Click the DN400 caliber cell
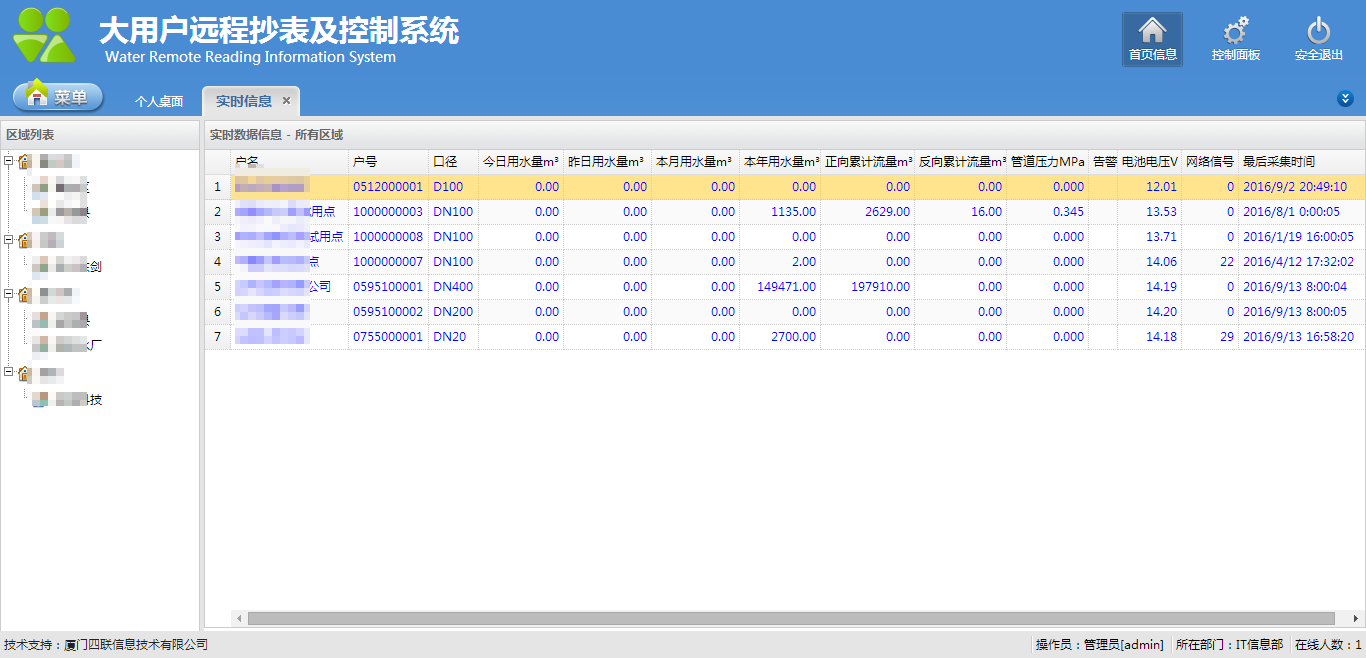Image resolution: width=1366 pixels, height=658 pixels. [x=453, y=287]
